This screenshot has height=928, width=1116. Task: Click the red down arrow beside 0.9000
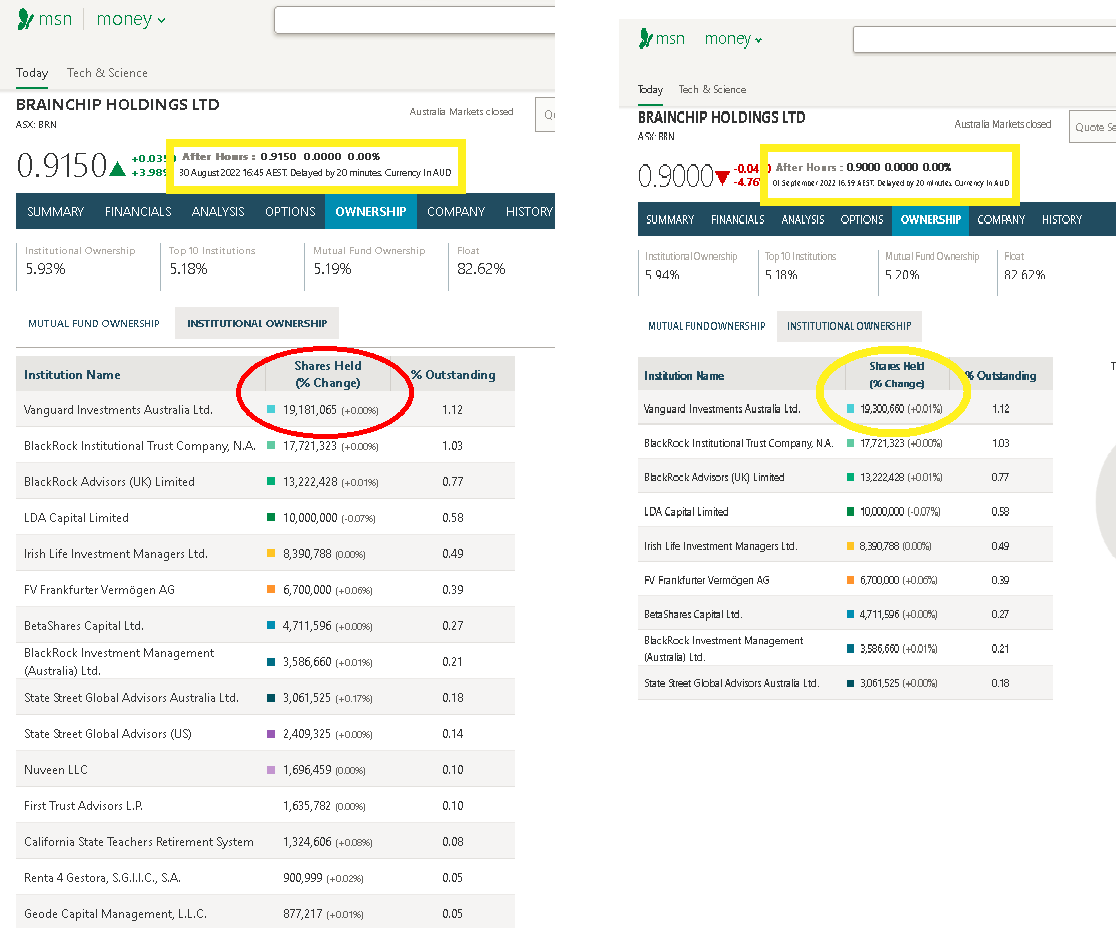click(722, 178)
